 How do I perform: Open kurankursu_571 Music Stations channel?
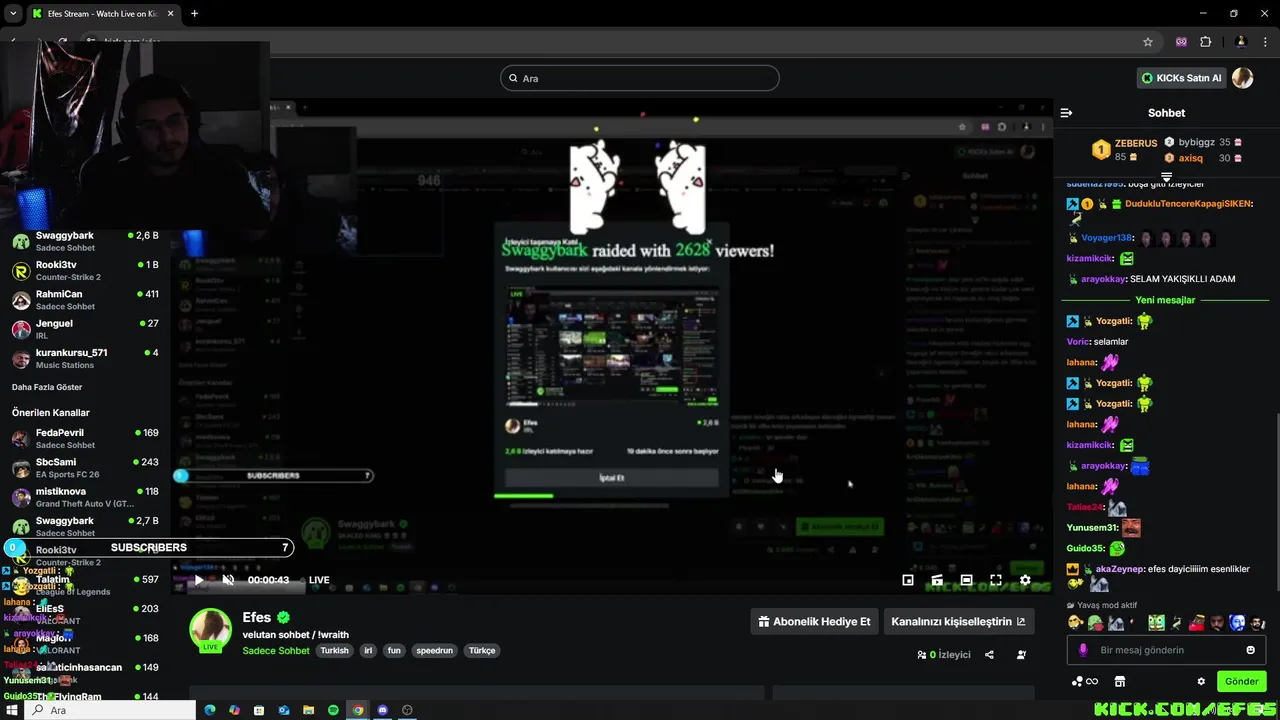[x=85, y=359]
